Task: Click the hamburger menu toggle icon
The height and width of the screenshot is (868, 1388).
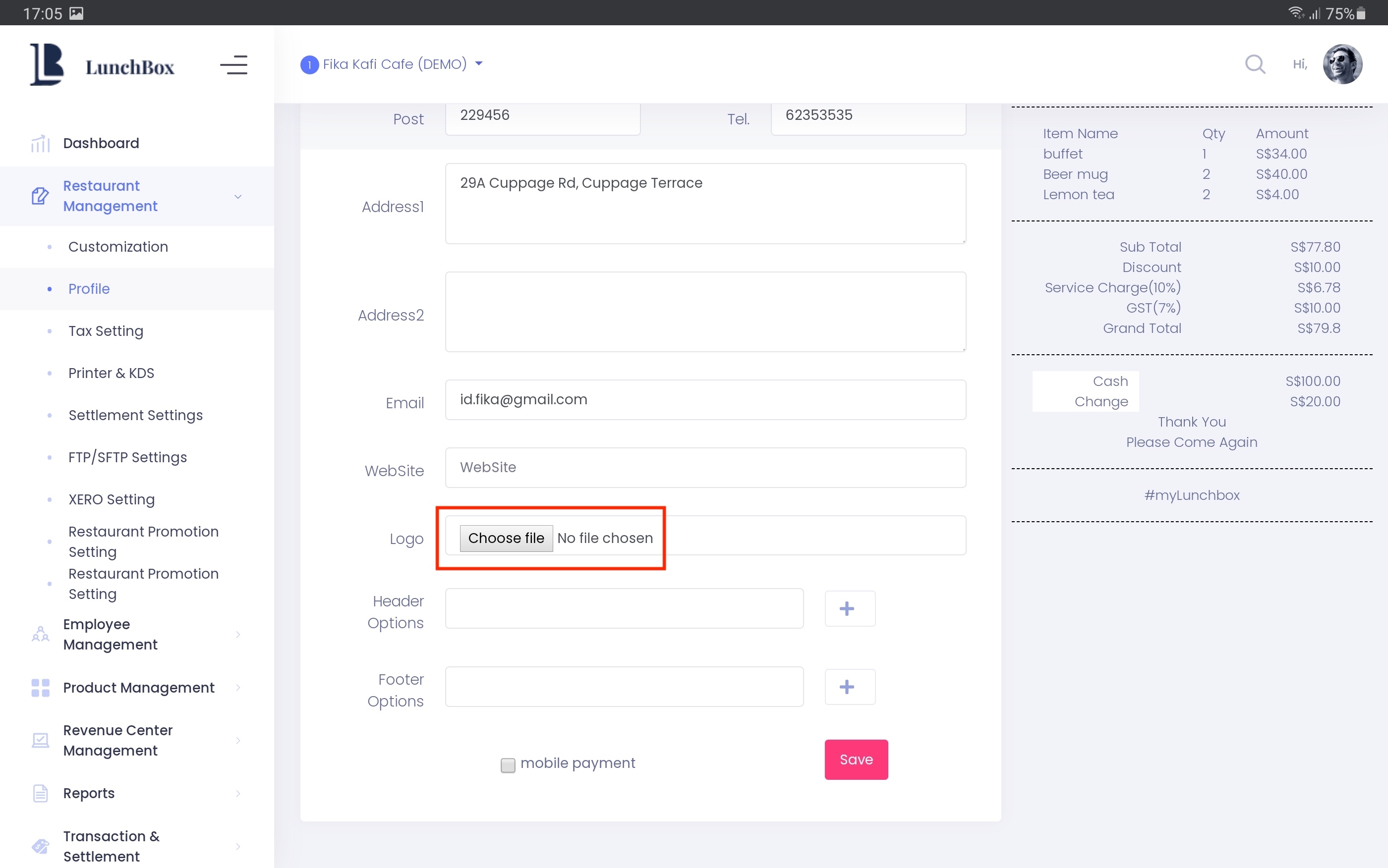Action: click(233, 65)
